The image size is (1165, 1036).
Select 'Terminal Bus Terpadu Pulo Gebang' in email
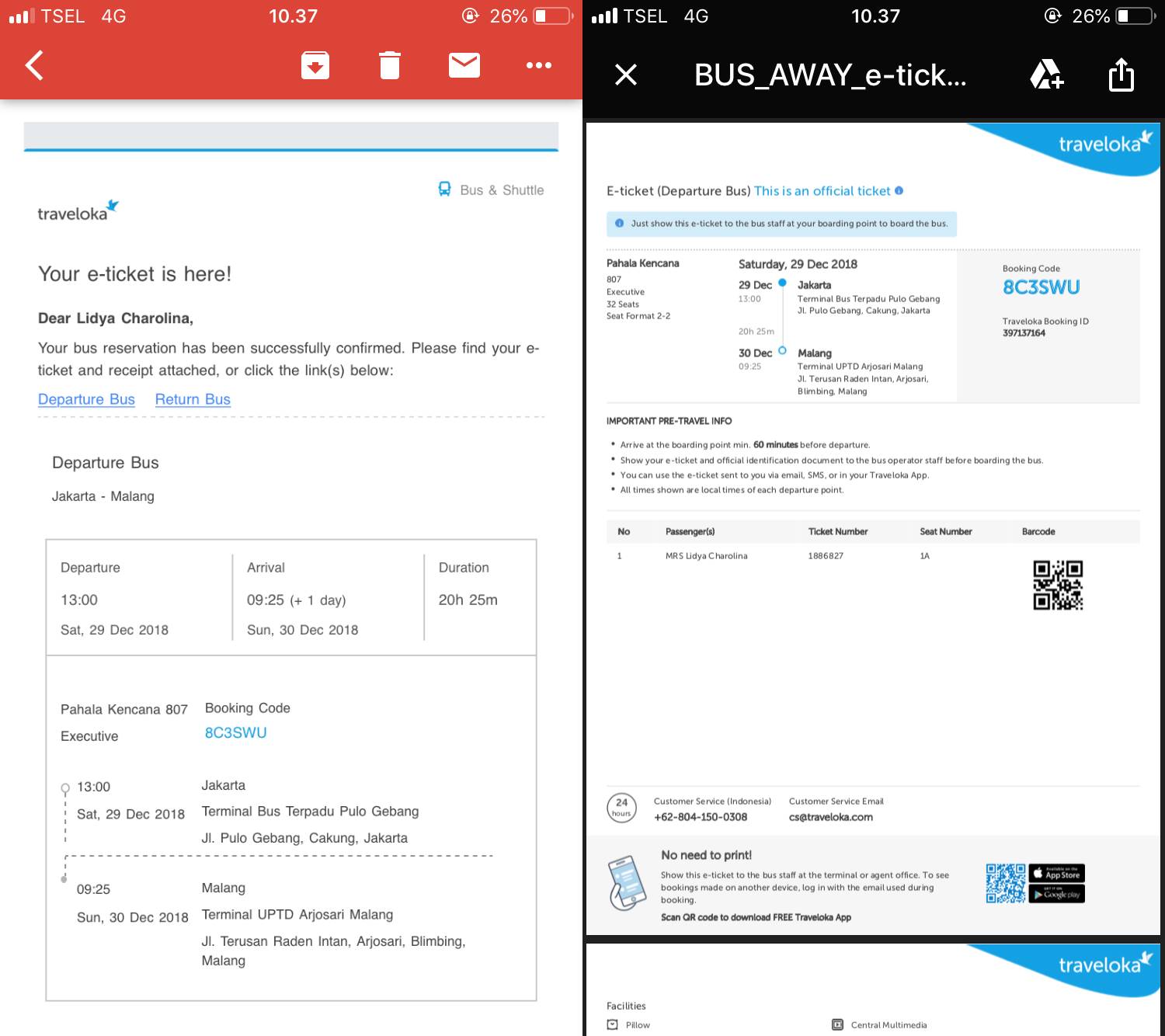[310, 812]
